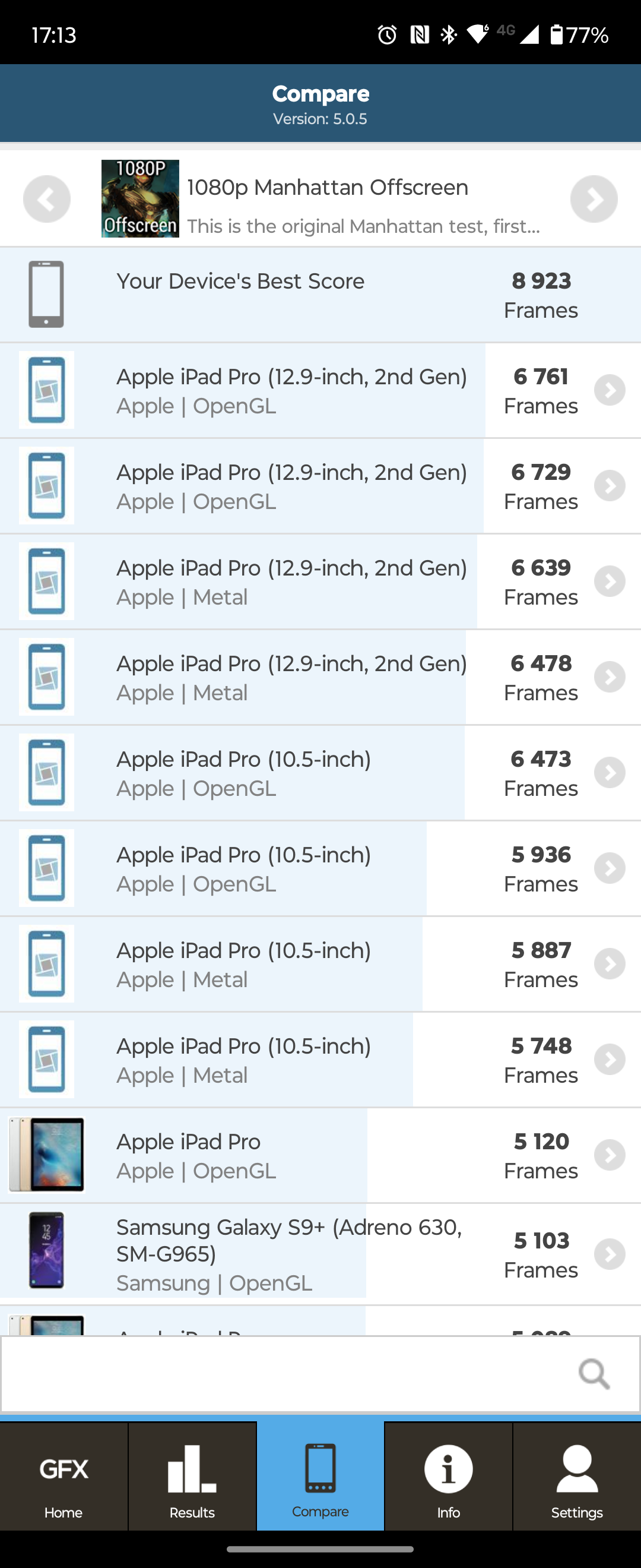Open details chevron for Samsung Galaxy S9+
Screen dimensions: 641x1568
610,1254
